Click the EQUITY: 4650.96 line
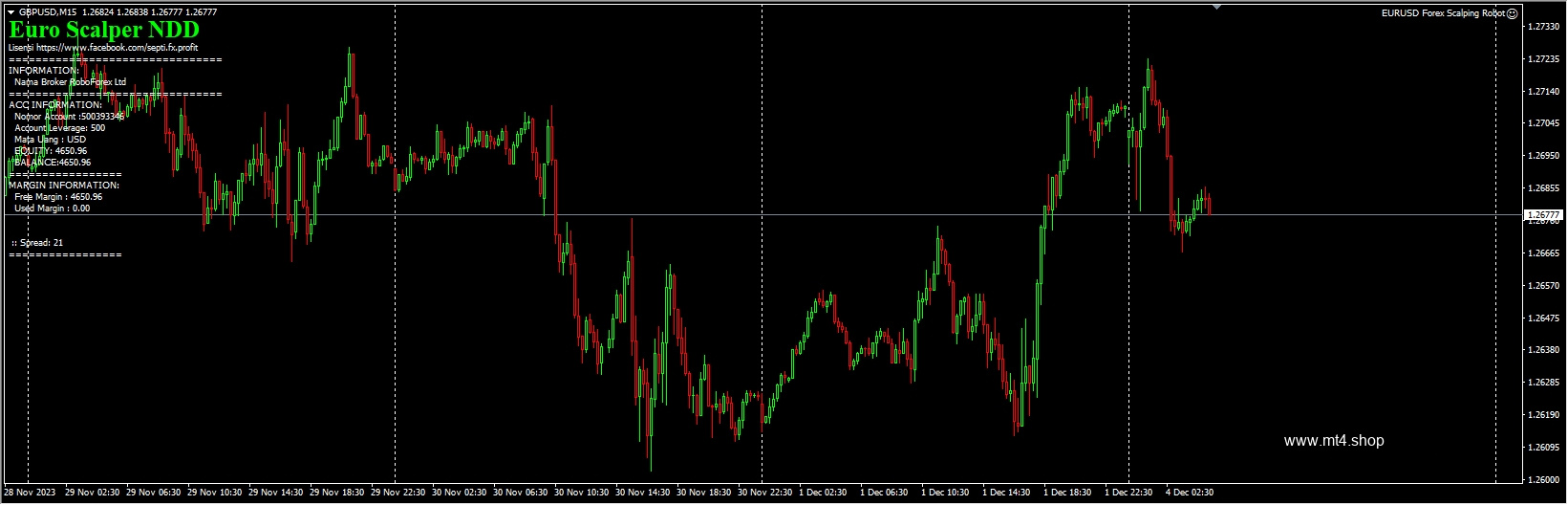Image resolution: width=1568 pixels, height=505 pixels. [51, 151]
